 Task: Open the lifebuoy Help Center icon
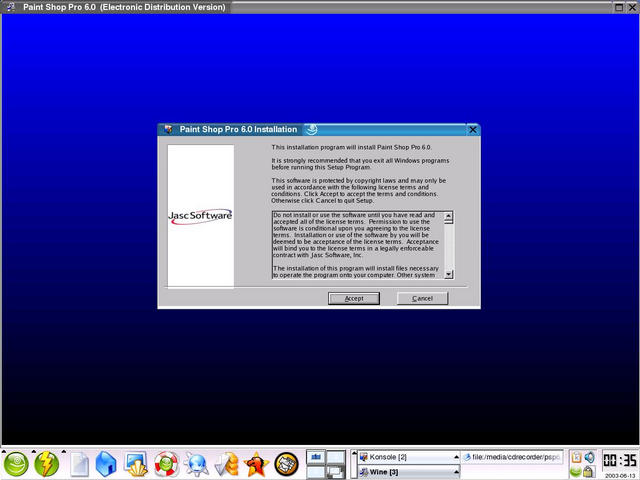coord(166,464)
